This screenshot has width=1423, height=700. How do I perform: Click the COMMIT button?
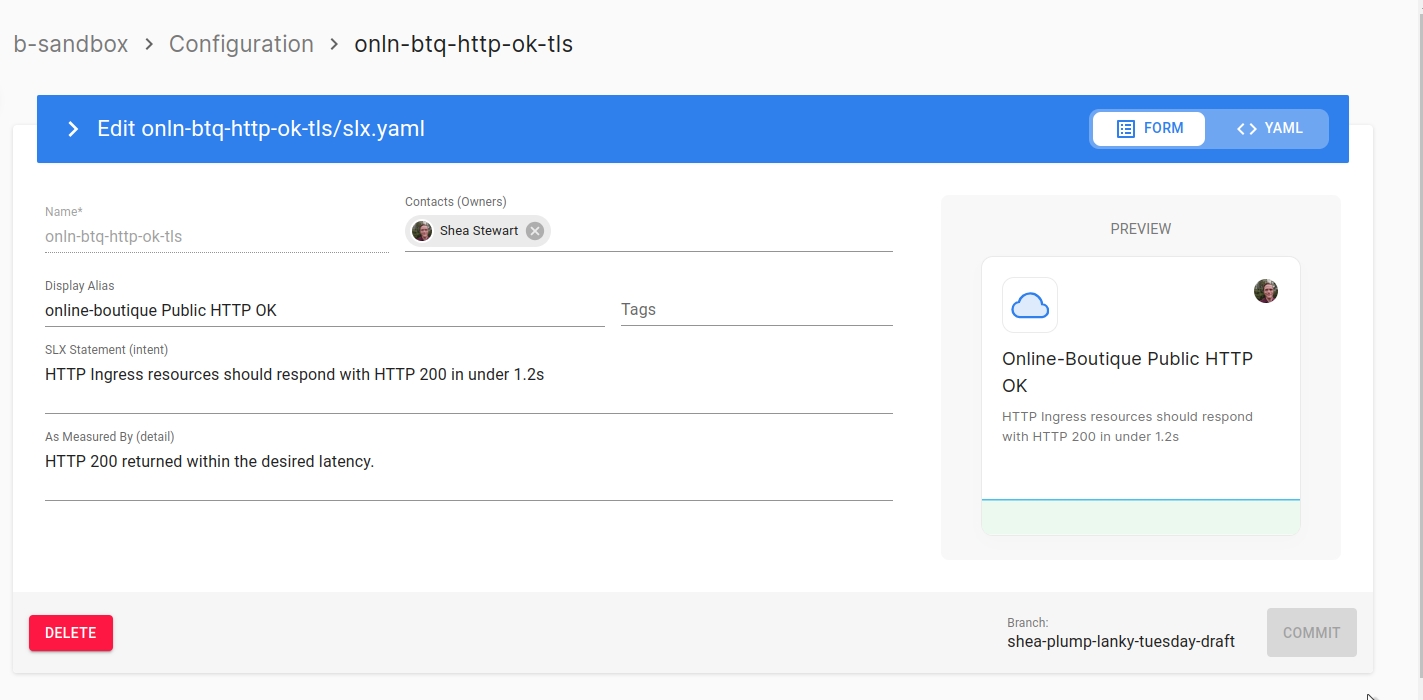point(1311,633)
